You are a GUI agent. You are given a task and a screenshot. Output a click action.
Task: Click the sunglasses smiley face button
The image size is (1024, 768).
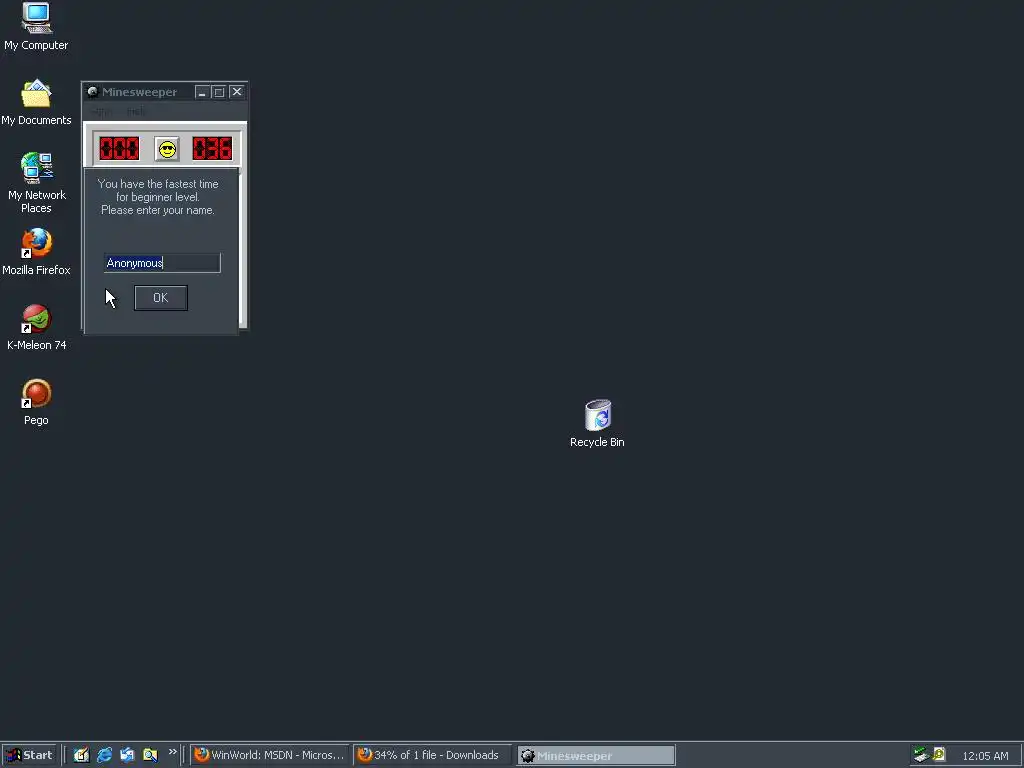[x=167, y=149]
